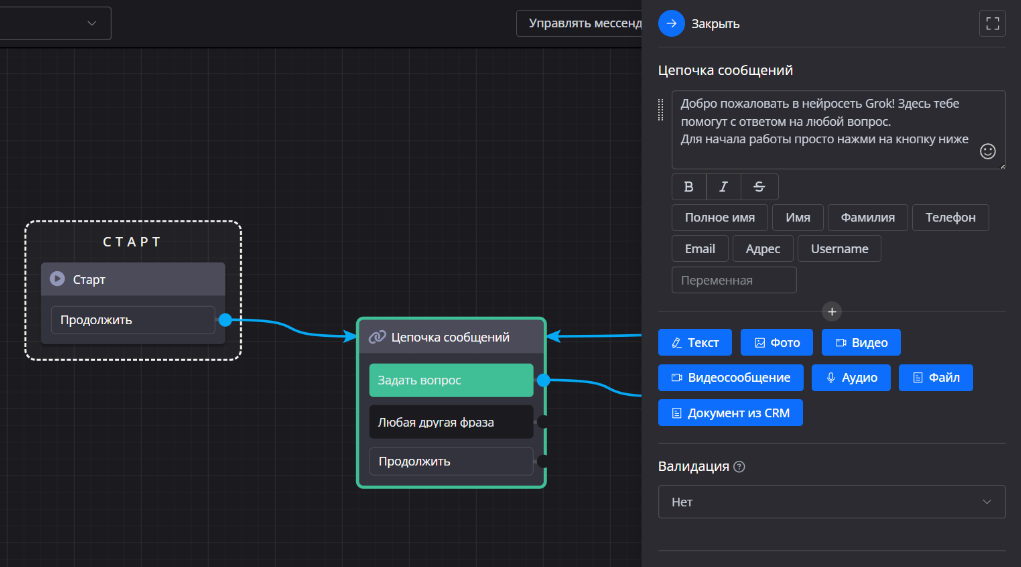Add a Фото element
Image resolution: width=1021 pixels, height=567 pixels.
[x=776, y=343]
